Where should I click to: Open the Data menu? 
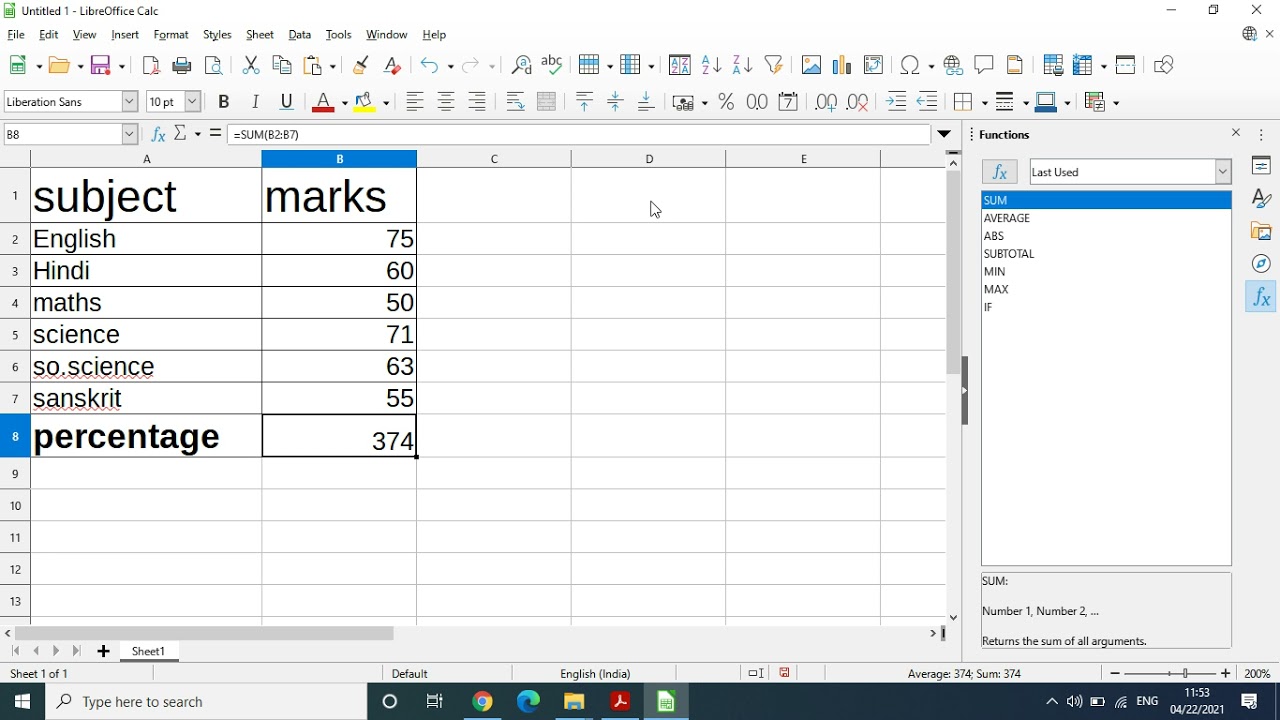pyautogui.click(x=300, y=35)
